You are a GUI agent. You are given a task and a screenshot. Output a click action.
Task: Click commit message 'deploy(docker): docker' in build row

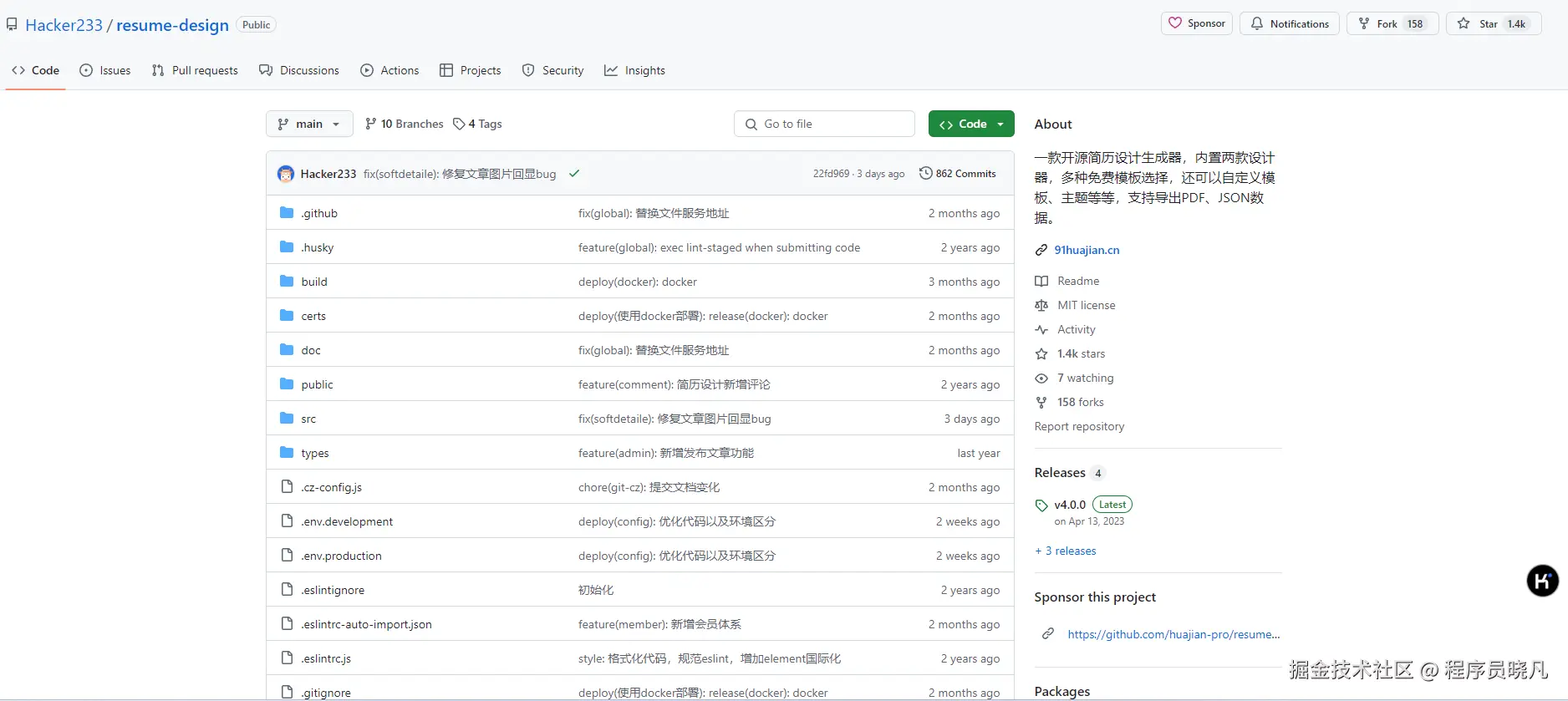[x=638, y=282]
